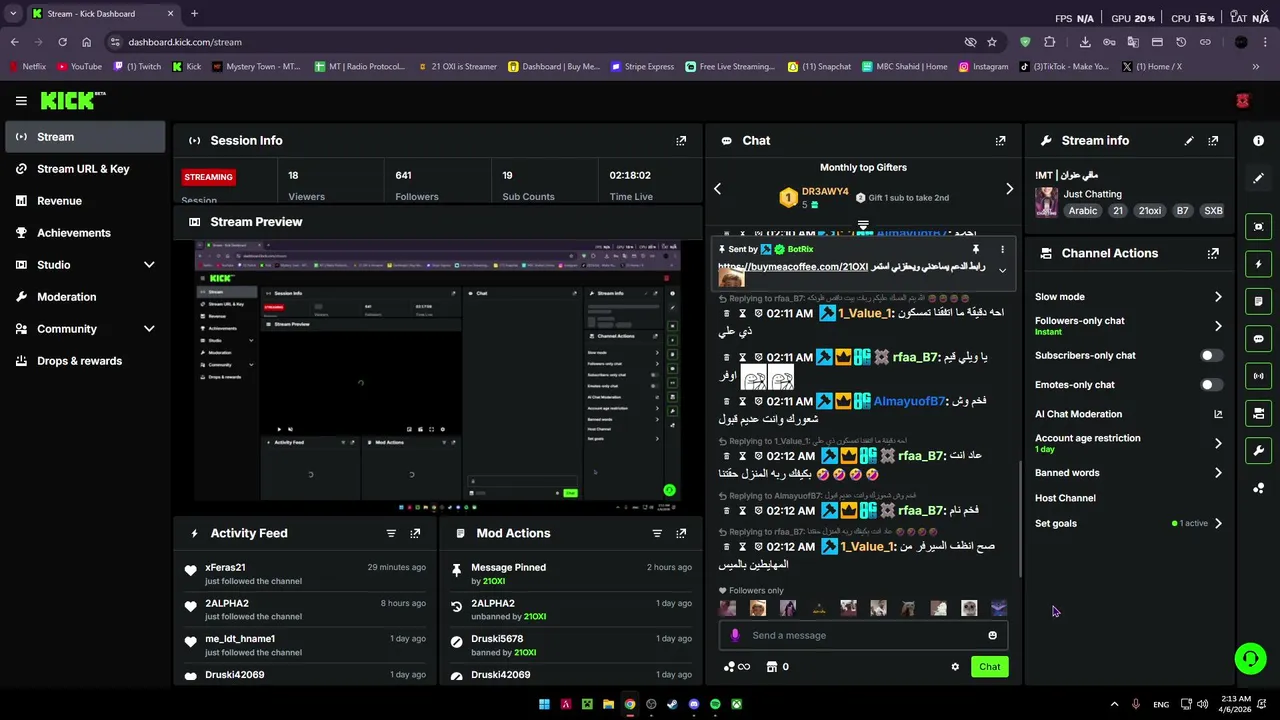Open AI Chat Moderation external link
The width and height of the screenshot is (1280, 720).
(1218, 414)
